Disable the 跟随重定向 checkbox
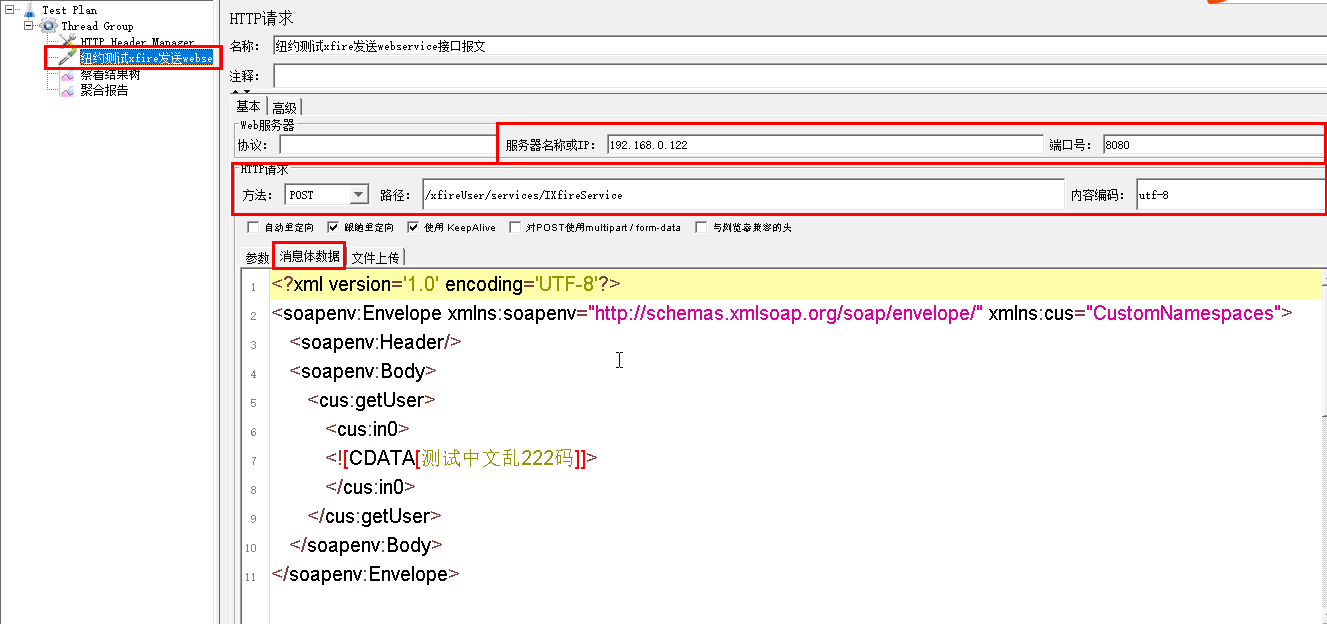The width and height of the screenshot is (1327, 624). [x=333, y=227]
